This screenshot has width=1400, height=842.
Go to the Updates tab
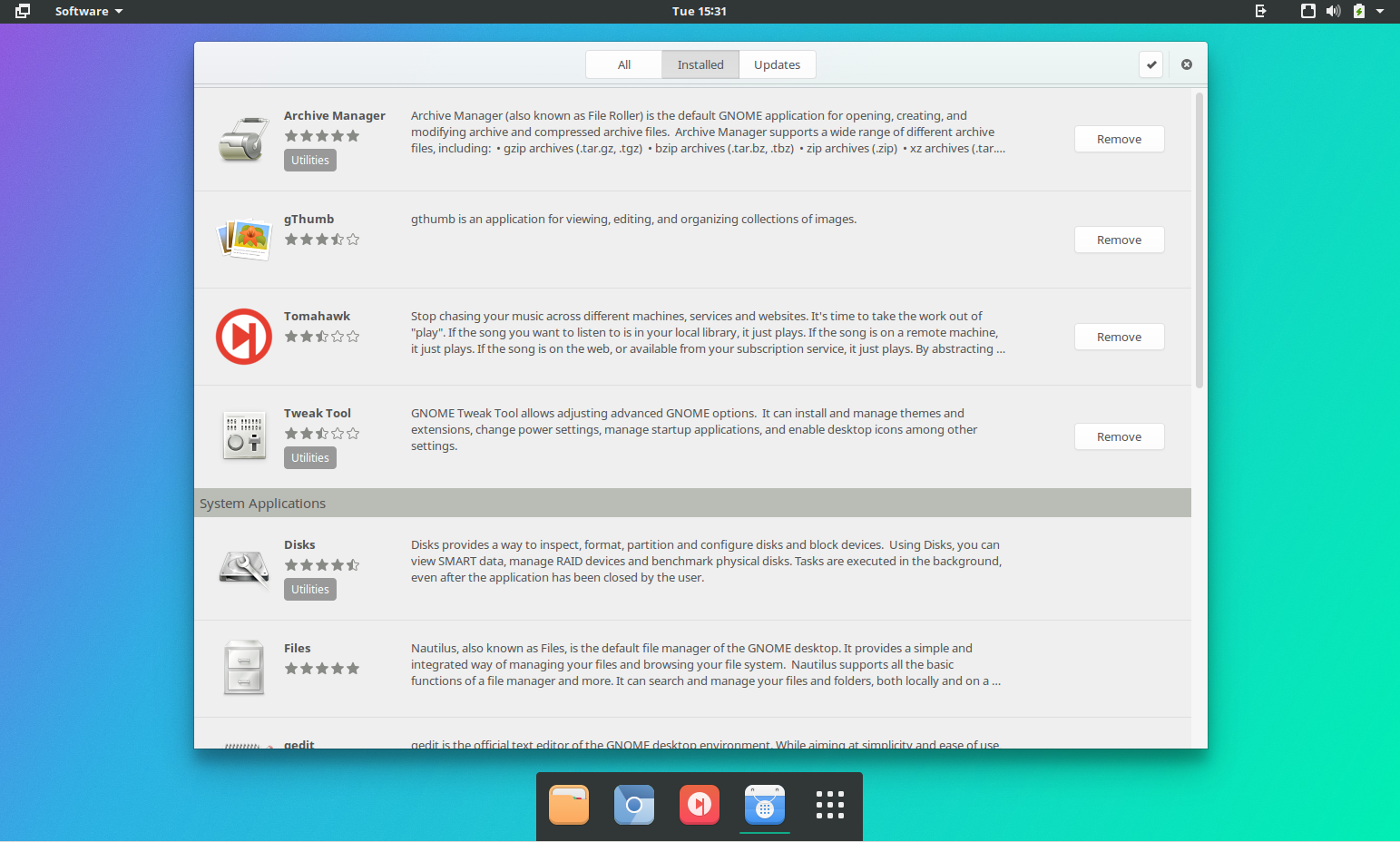pos(778,64)
